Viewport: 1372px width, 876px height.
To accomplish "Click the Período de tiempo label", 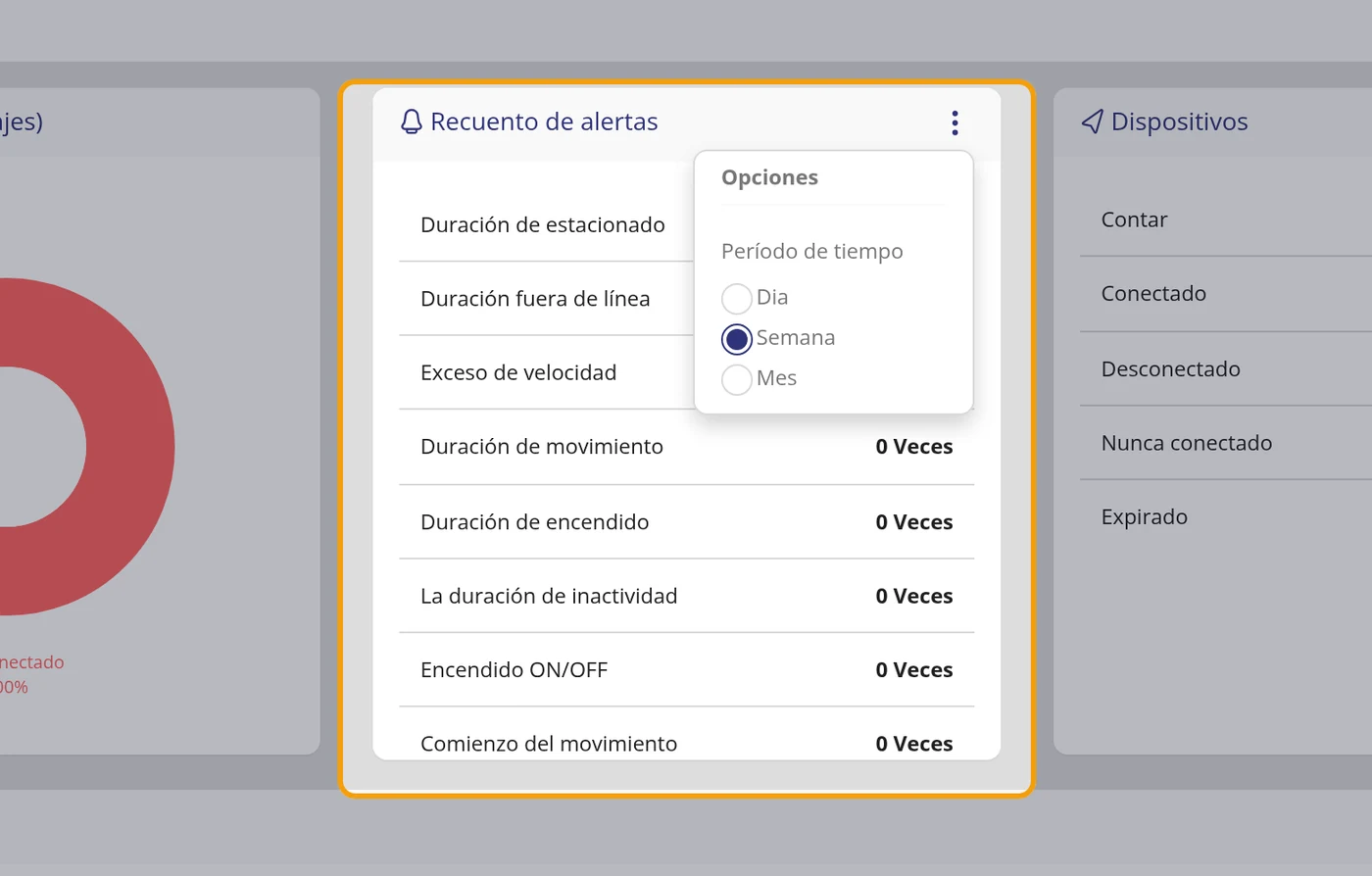I will point(811,252).
